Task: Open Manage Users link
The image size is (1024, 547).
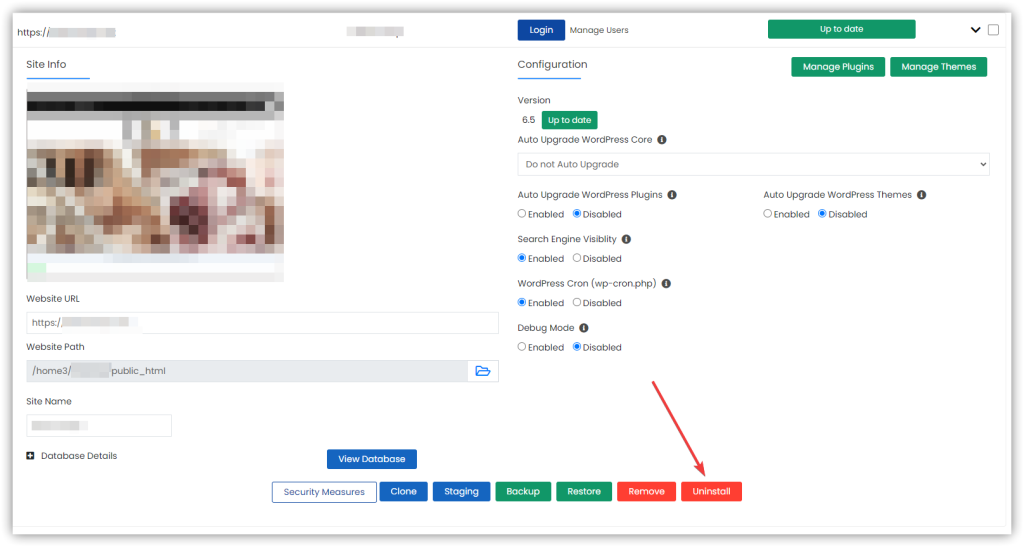Action: [x=599, y=30]
